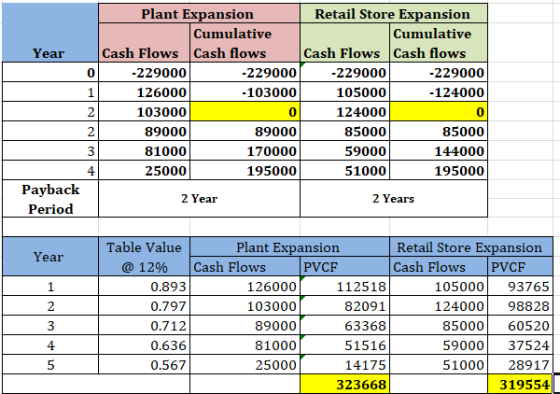The width and height of the screenshot is (560, 394).
Task: Select the "2 Years" payback result
Action: [394, 199]
